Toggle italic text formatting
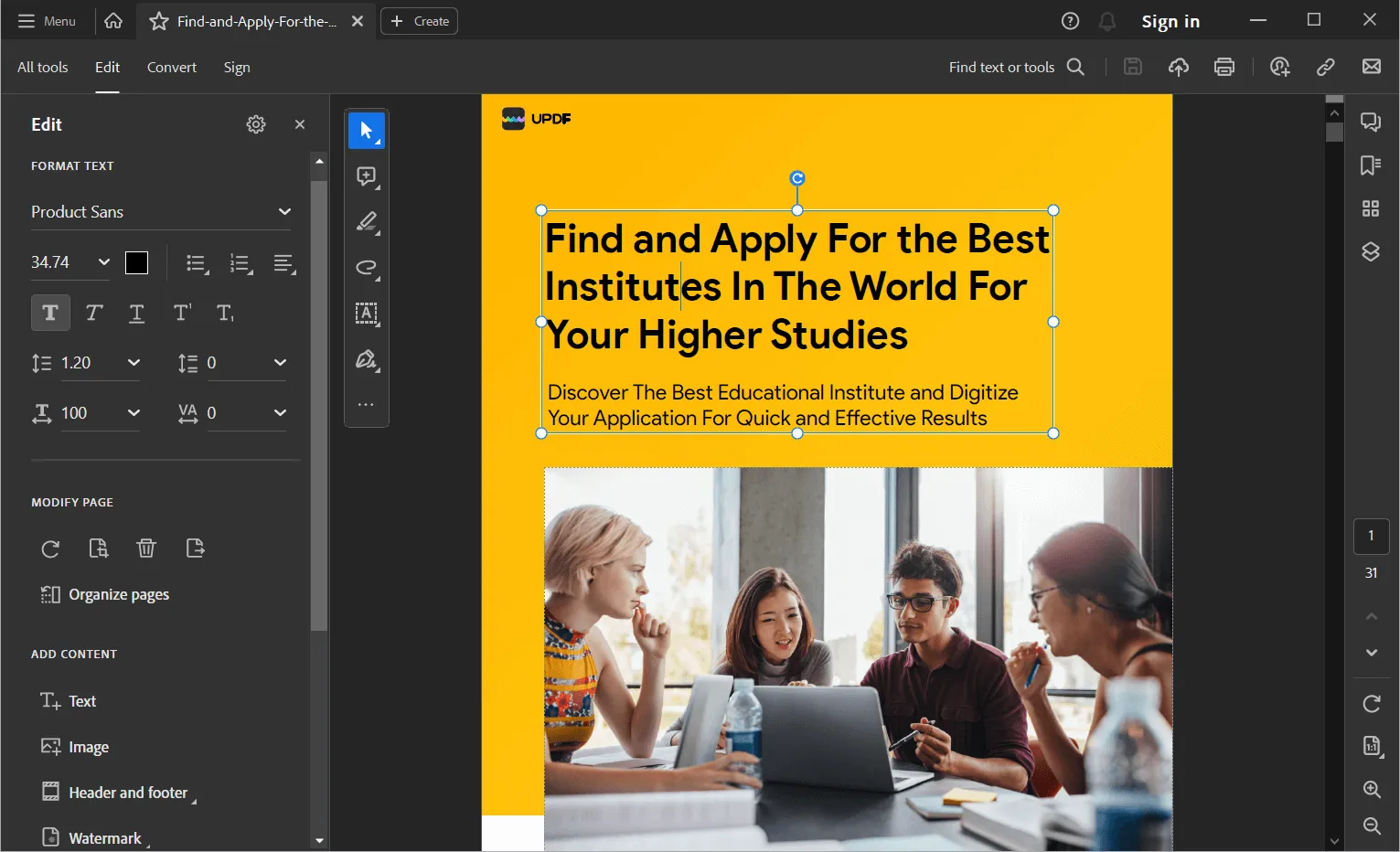1400x852 pixels. coord(93,314)
